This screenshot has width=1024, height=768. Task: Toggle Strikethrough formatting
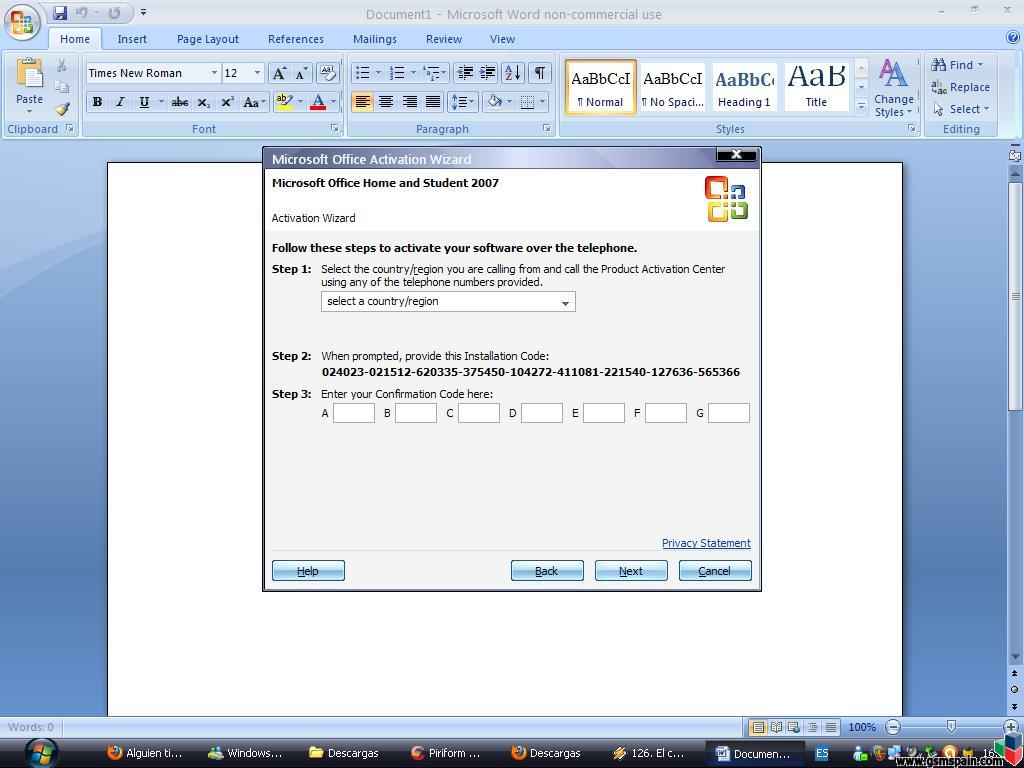point(180,102)
